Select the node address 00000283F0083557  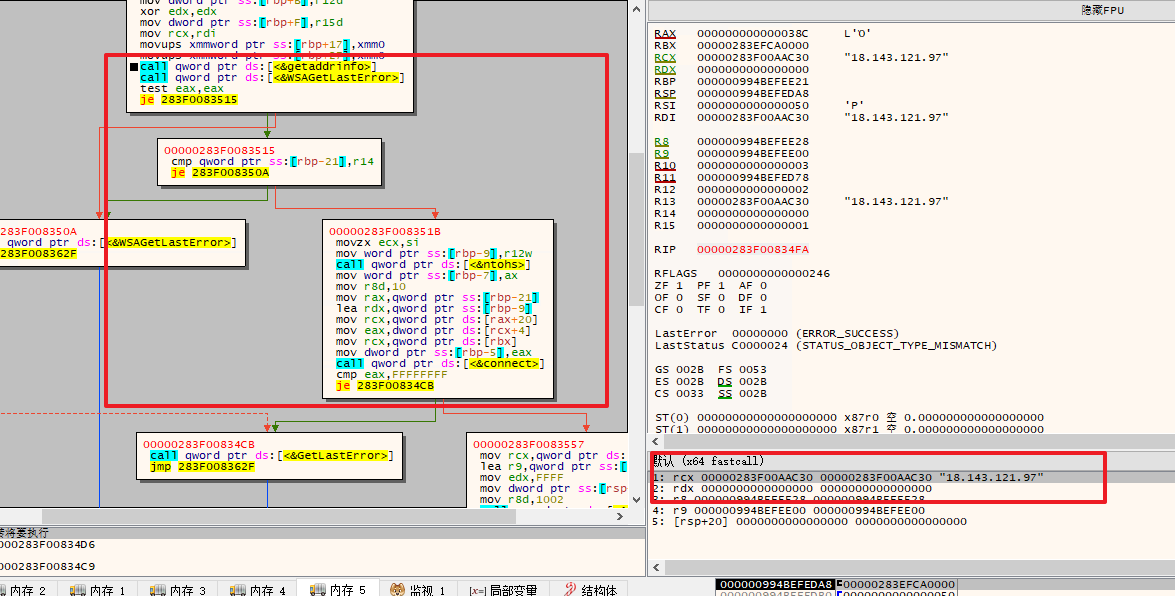pyautogui.click(x=528, y=445)
